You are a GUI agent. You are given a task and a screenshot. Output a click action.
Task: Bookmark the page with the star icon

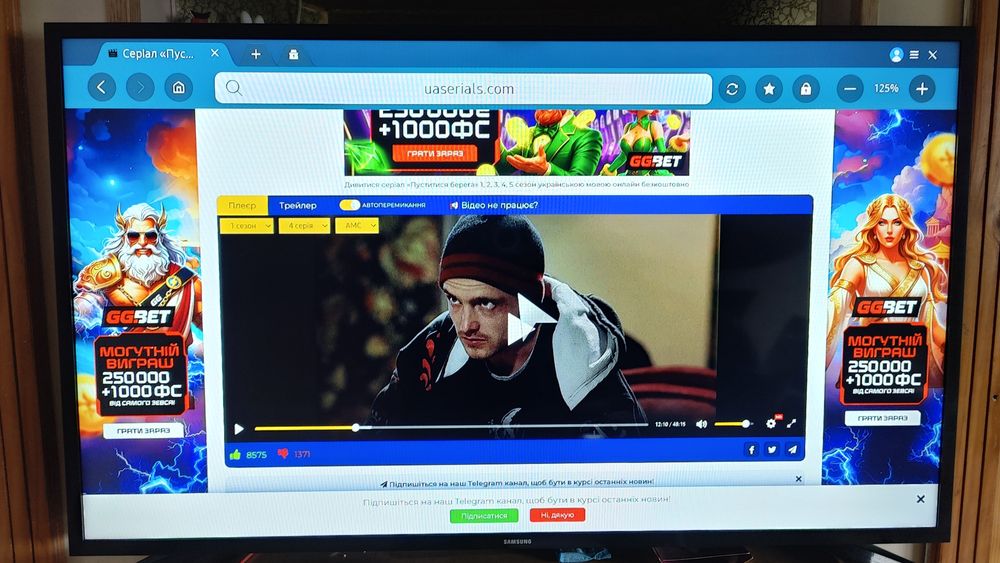(x=769, y=89)
